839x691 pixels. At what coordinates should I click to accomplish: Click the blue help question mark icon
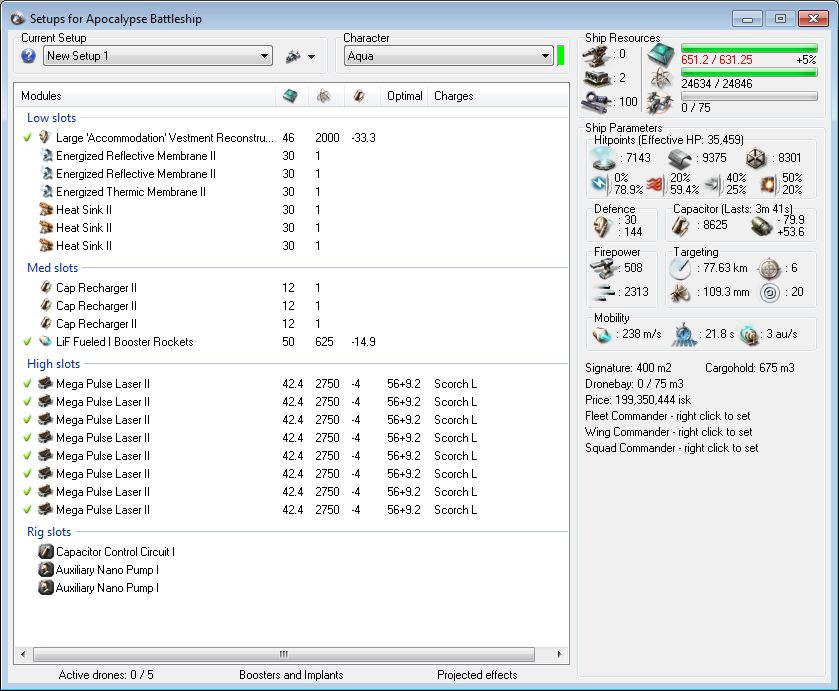[x=28, y=56]
